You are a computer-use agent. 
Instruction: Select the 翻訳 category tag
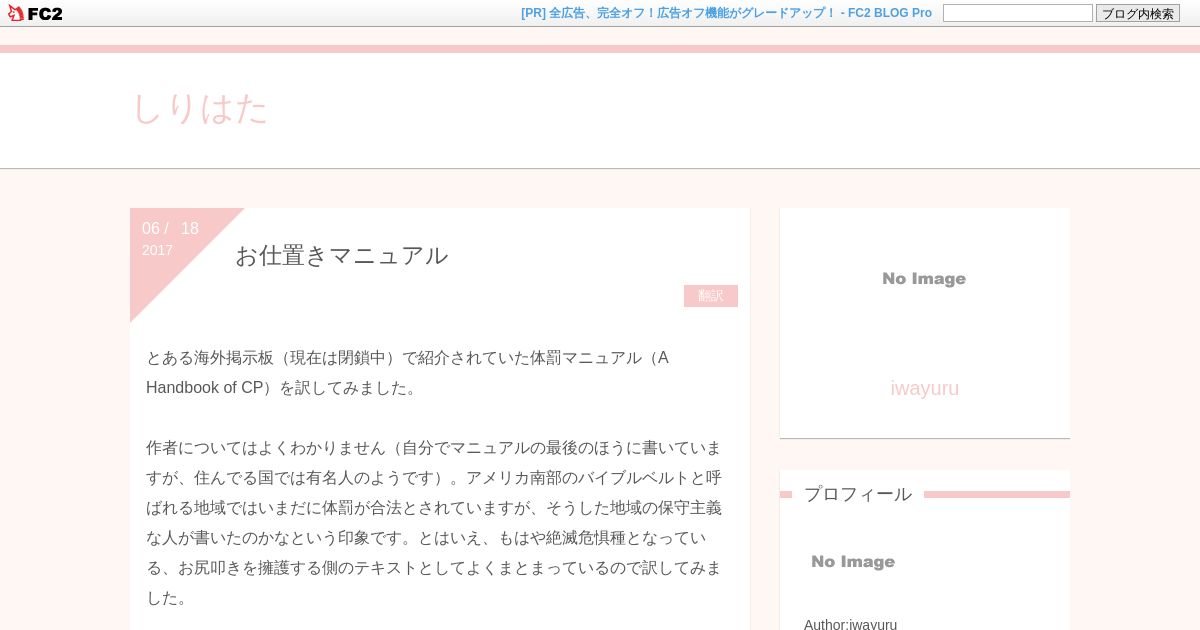(711, 296)
